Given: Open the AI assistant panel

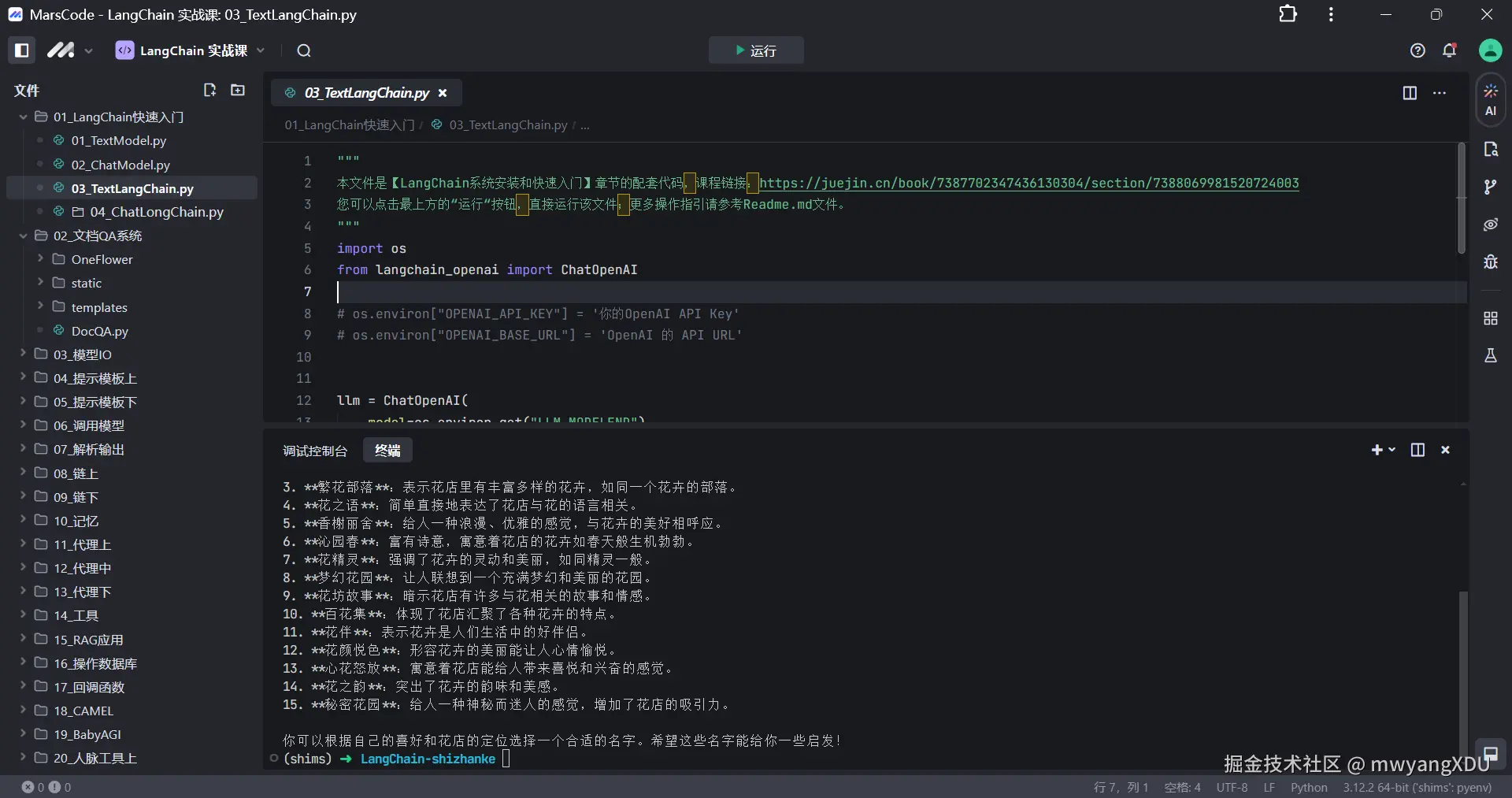Looking at the screenshot, I should [1490, 100].
